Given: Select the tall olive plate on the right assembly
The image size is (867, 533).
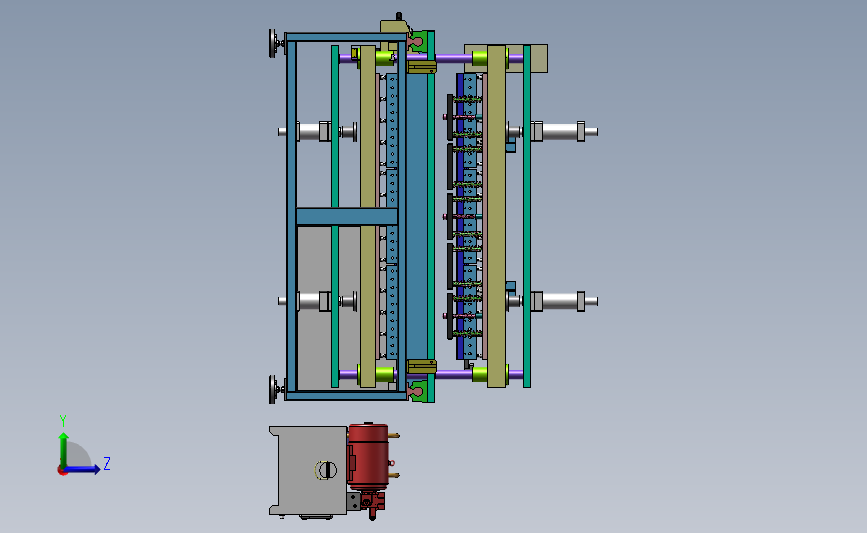Looking at the screenshot, I should coord(496,216).
